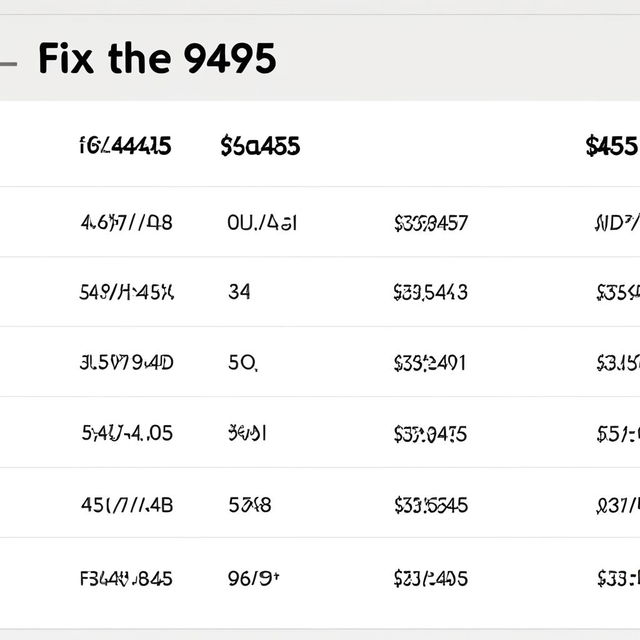
Task: Click the bold '$455' header value
Action: point(612,146)
